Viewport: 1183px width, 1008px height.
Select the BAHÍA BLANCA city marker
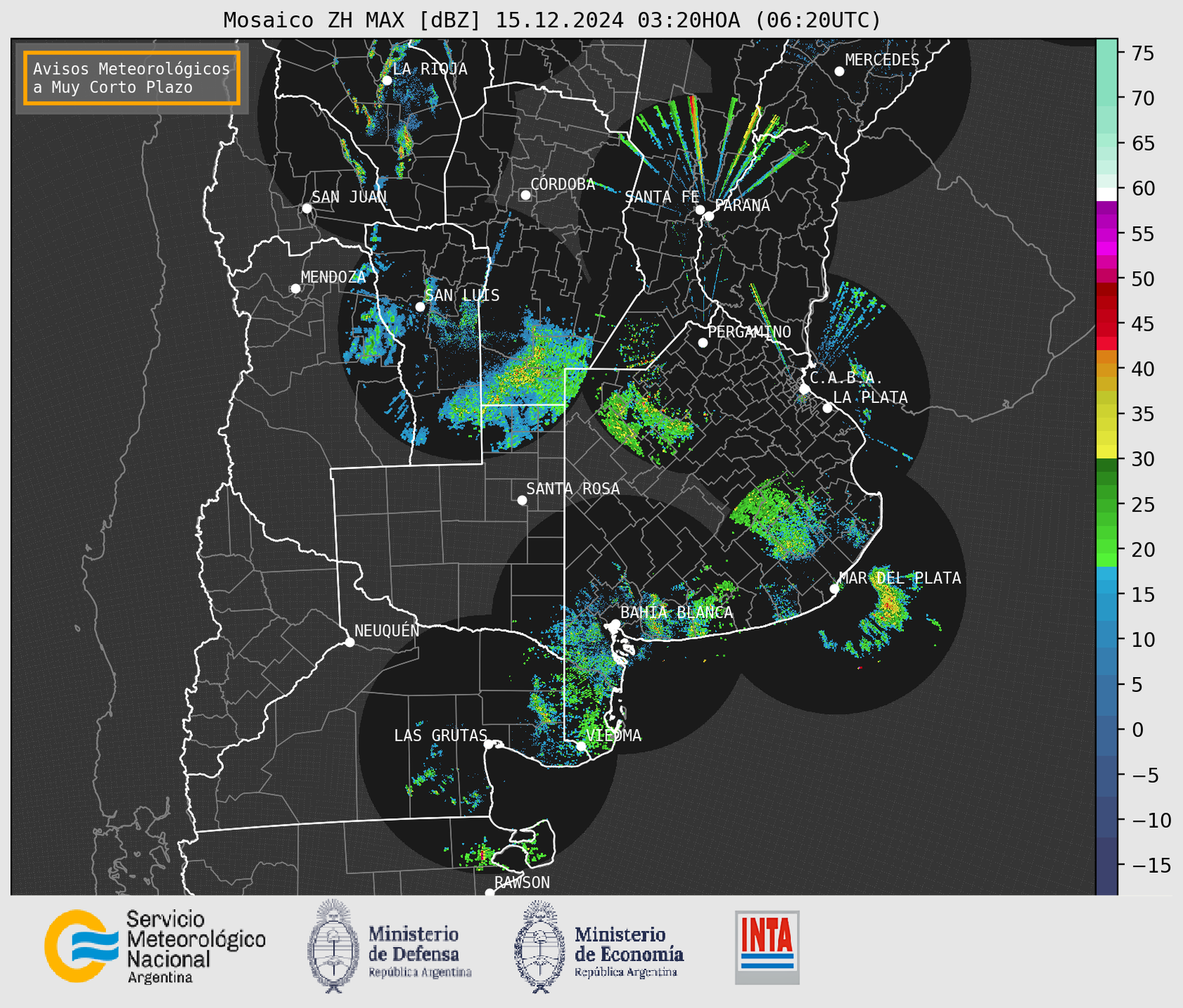pos(615,624)
